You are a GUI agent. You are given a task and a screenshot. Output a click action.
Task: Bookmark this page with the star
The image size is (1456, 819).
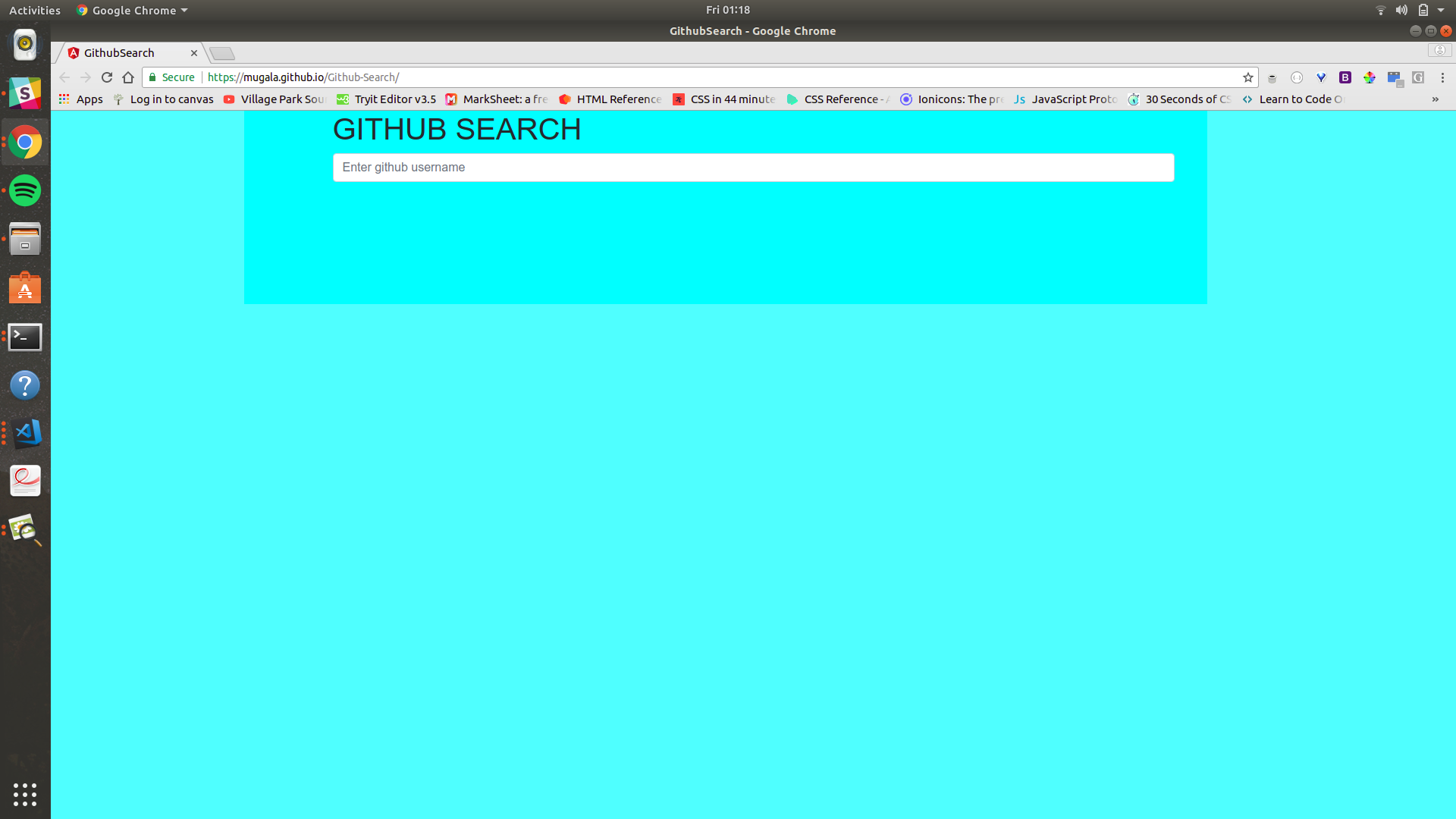point(1248,77)
